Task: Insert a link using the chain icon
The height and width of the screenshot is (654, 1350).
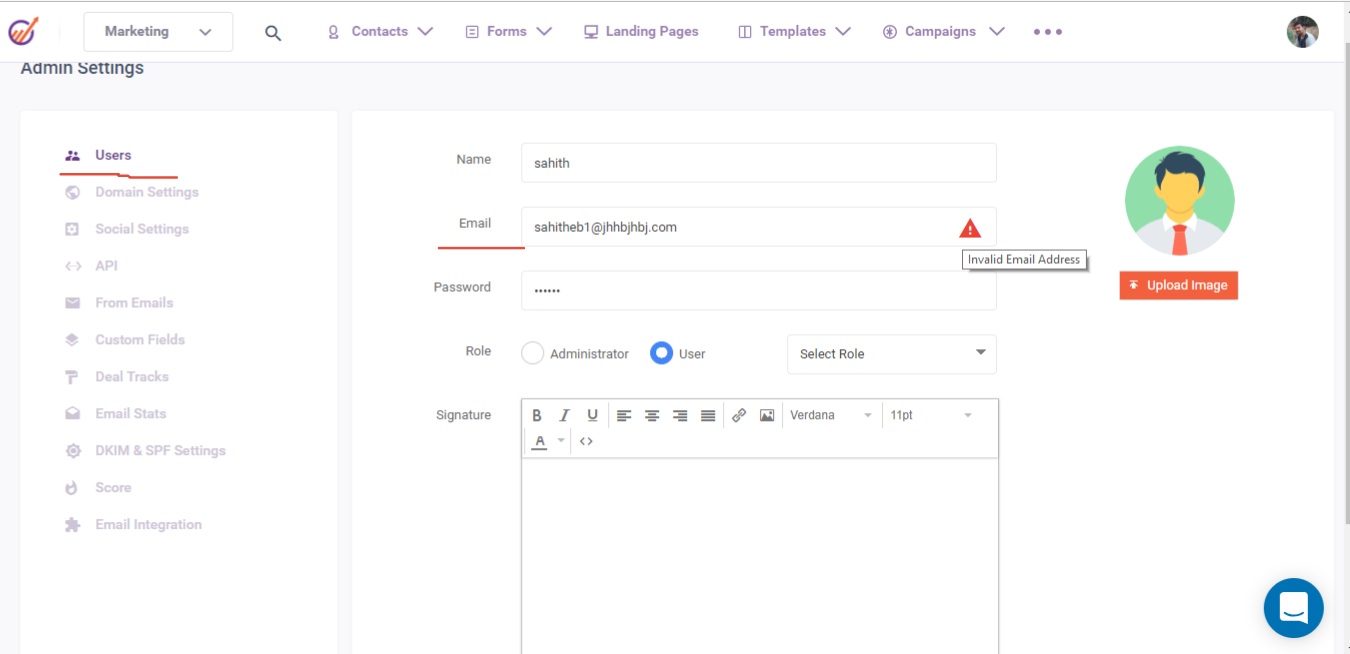Action: point(739,415)
